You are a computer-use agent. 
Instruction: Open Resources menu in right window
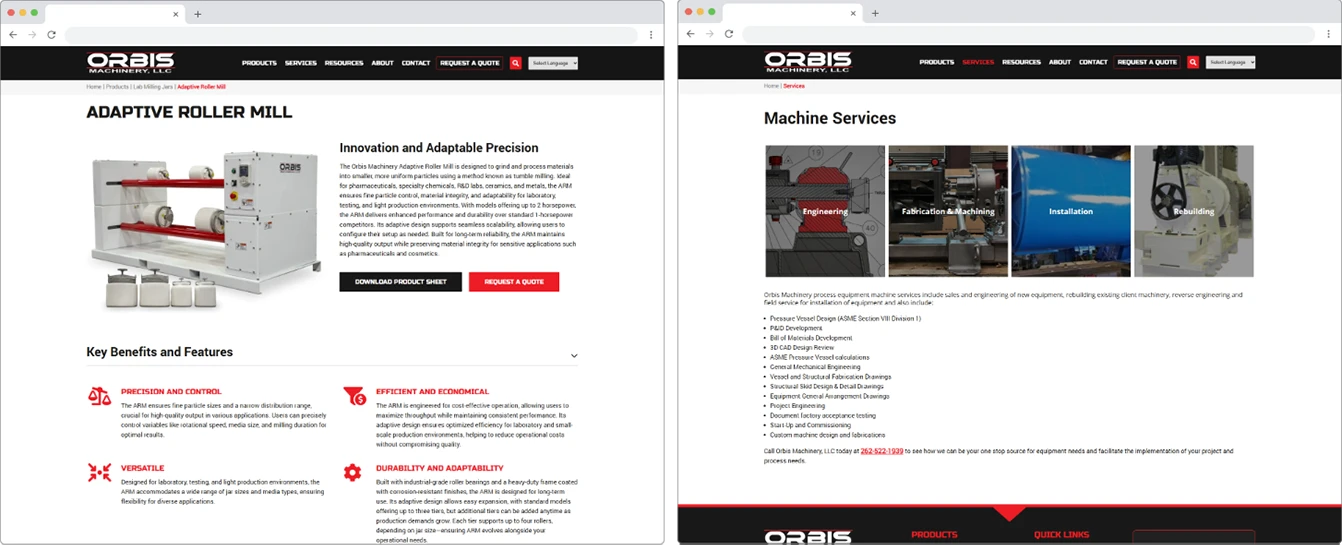[x=1021, y=62]
